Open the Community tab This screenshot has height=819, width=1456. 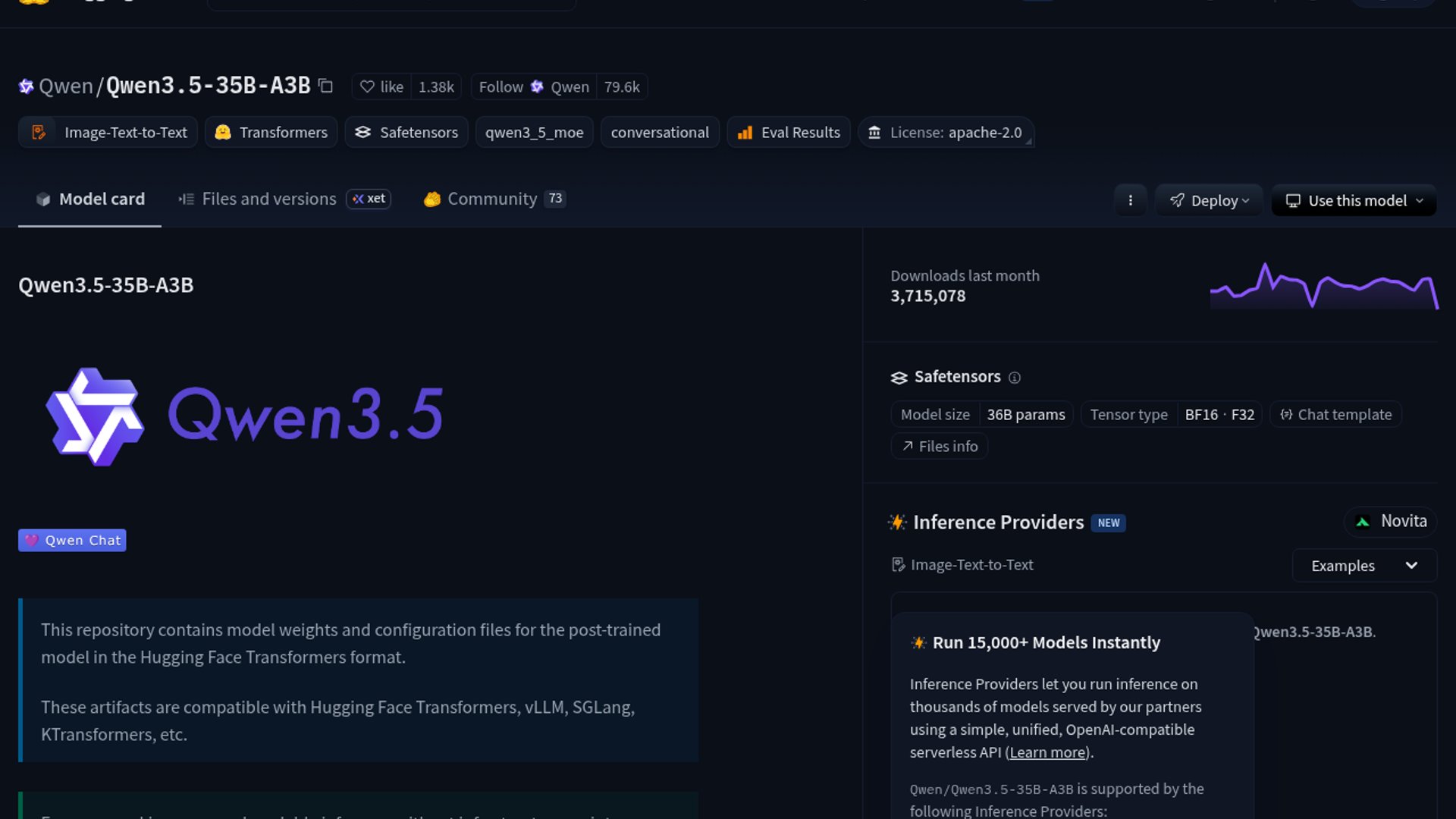(491, 199)
